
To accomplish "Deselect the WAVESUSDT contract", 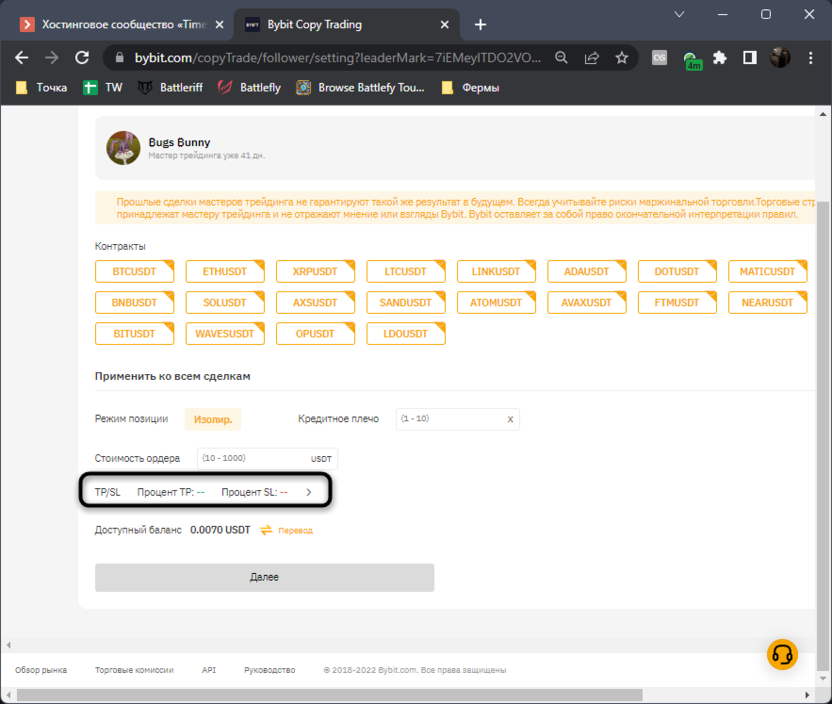I will (x=225, y=333).
